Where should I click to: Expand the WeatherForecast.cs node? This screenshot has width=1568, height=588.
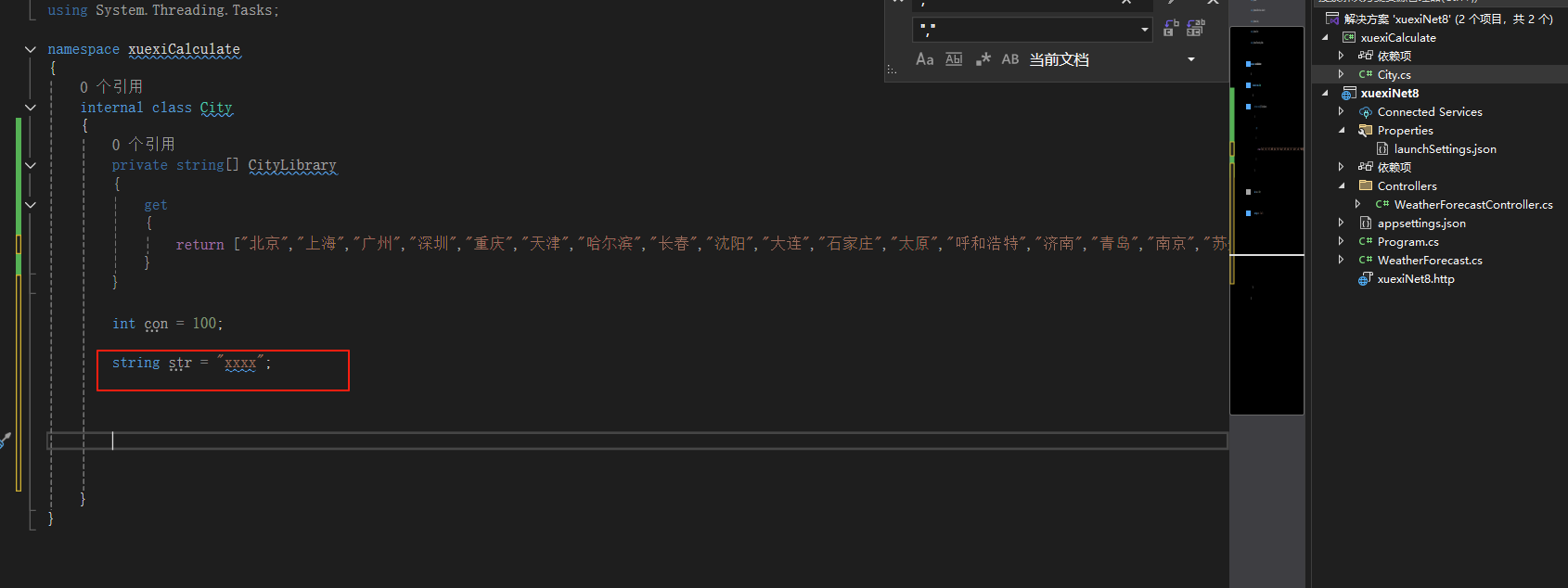(1341, 260)
